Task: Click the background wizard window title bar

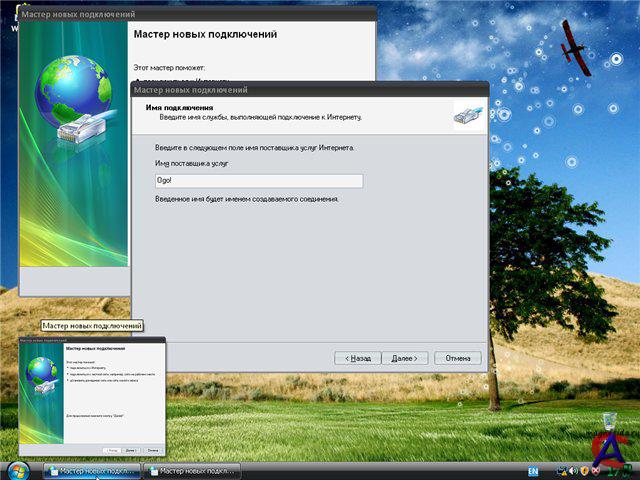Action: click(x=200, y=14)
